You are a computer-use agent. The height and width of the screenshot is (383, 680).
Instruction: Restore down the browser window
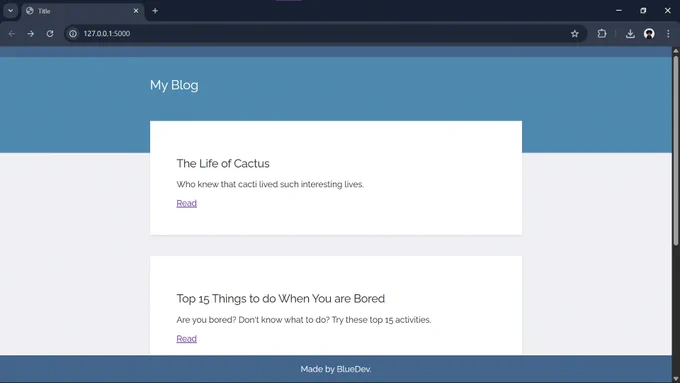pyautogui.click(x=643, y=11)
